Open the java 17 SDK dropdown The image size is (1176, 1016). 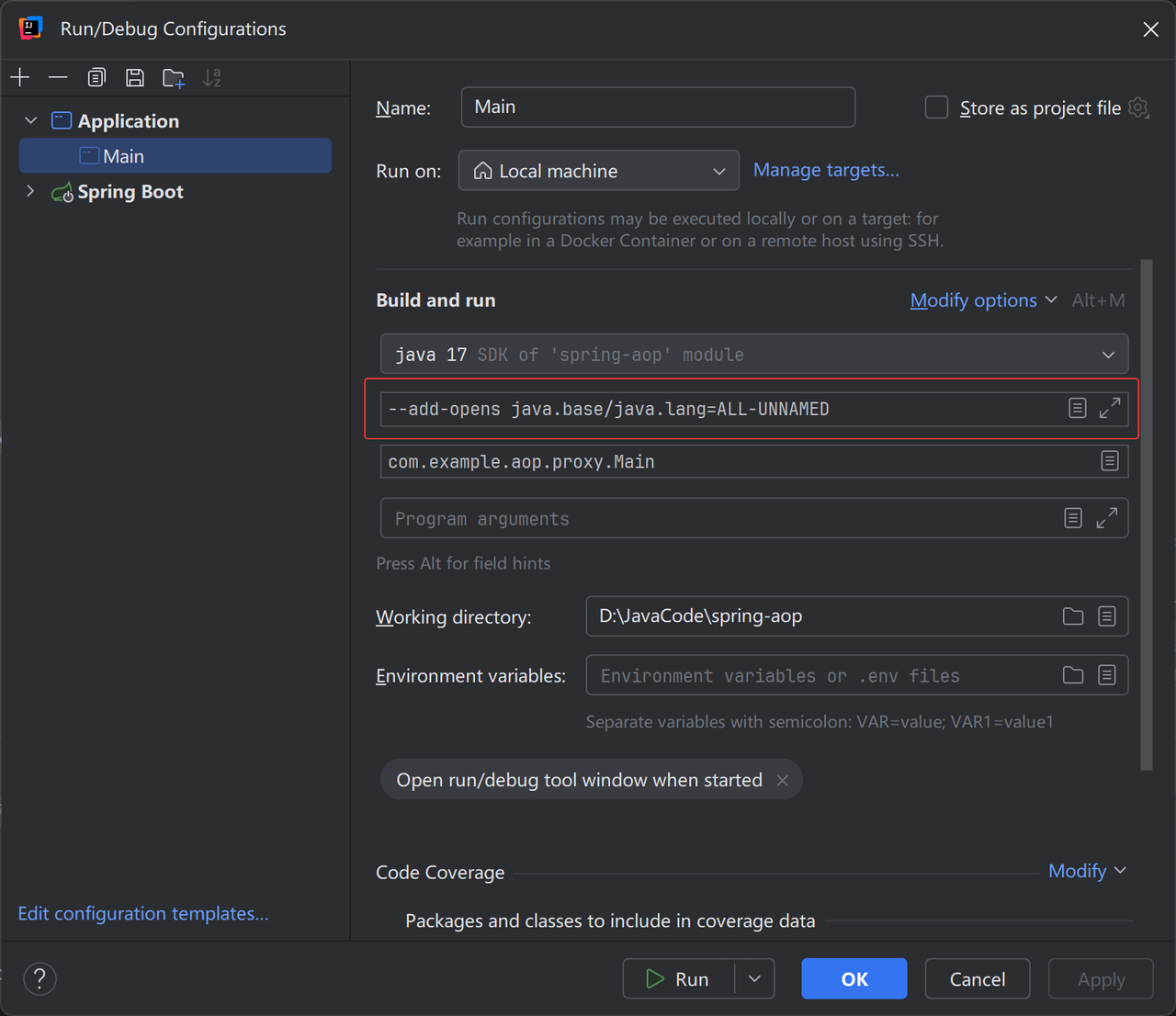(753, 355)
